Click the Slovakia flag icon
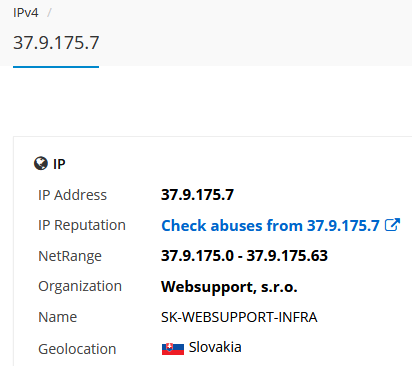412x366 pixels. tap(173, 349)
